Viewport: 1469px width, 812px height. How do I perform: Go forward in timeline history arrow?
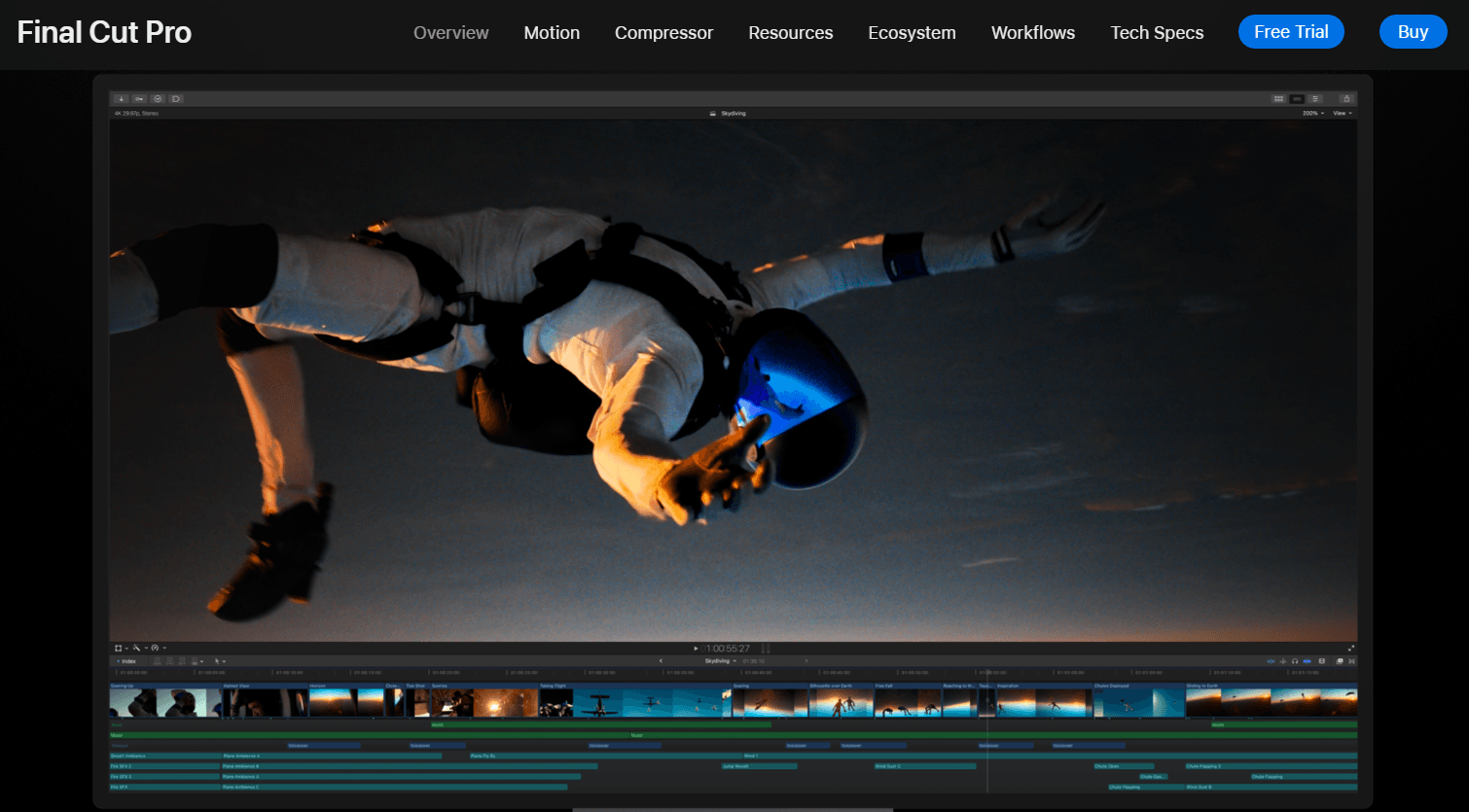(806, 661)
